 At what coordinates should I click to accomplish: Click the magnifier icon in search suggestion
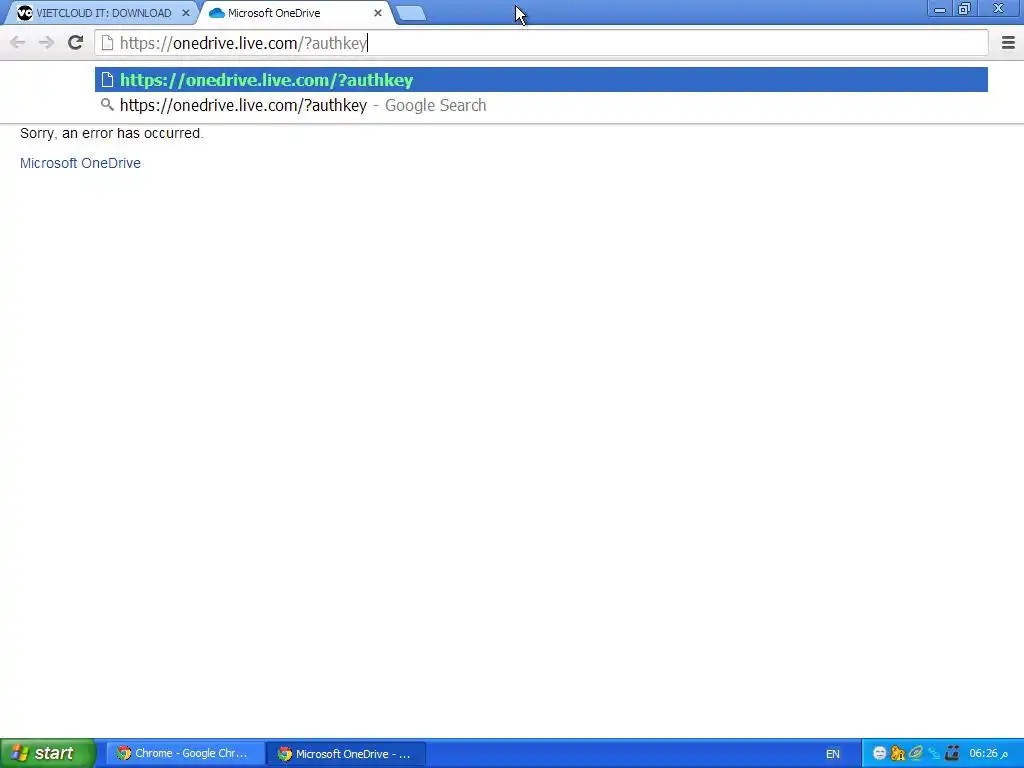coord(107,104)
